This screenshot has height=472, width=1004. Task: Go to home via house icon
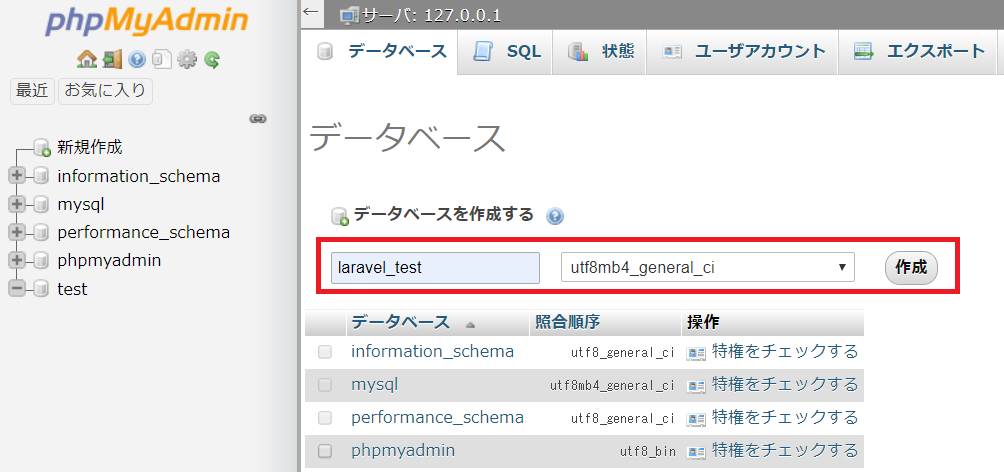click(86, 60)
